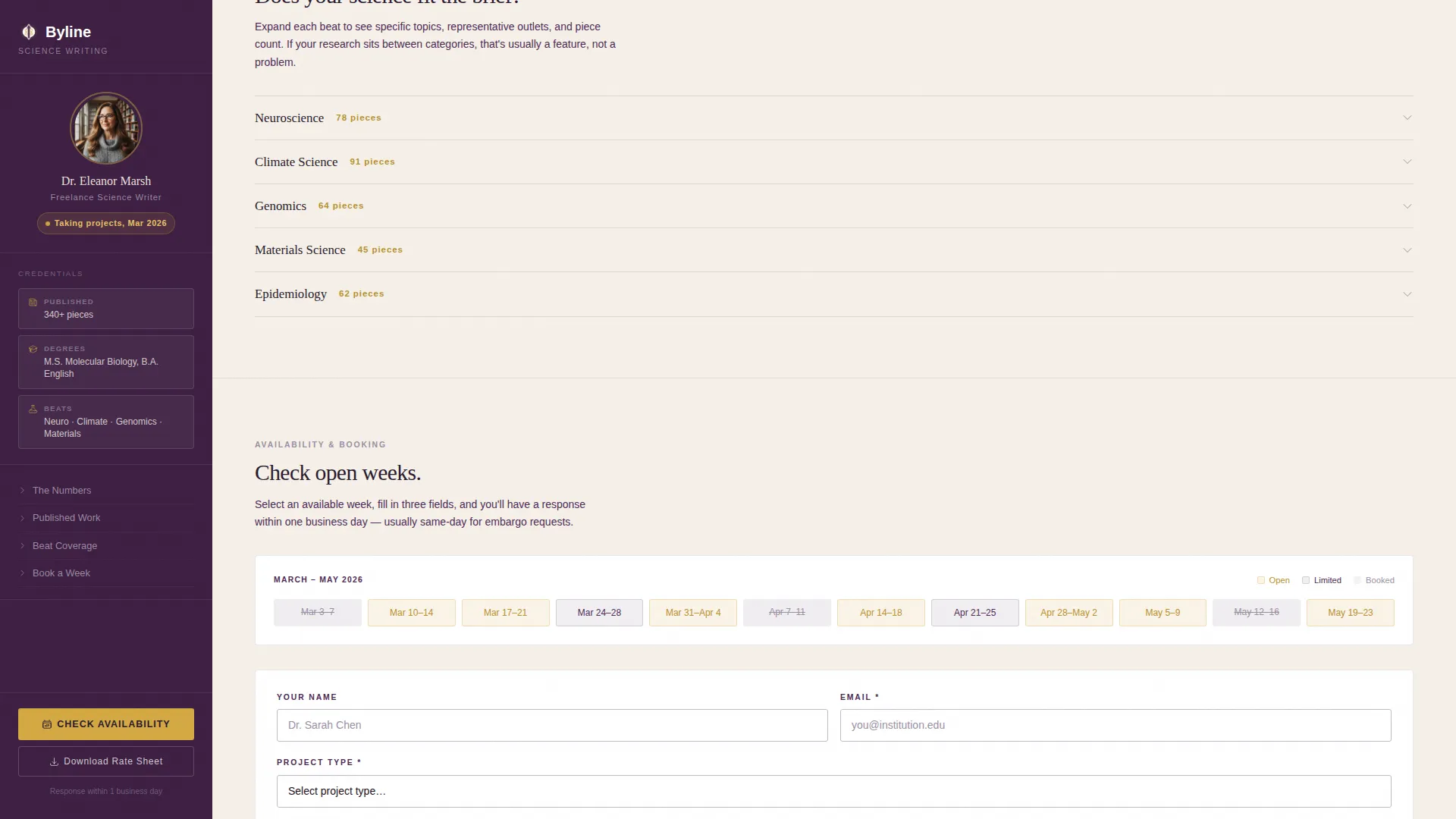Screen dimensions: 1456x819
Task: Click the Degrees graduation cap icon
Action: tap(33, 349)
